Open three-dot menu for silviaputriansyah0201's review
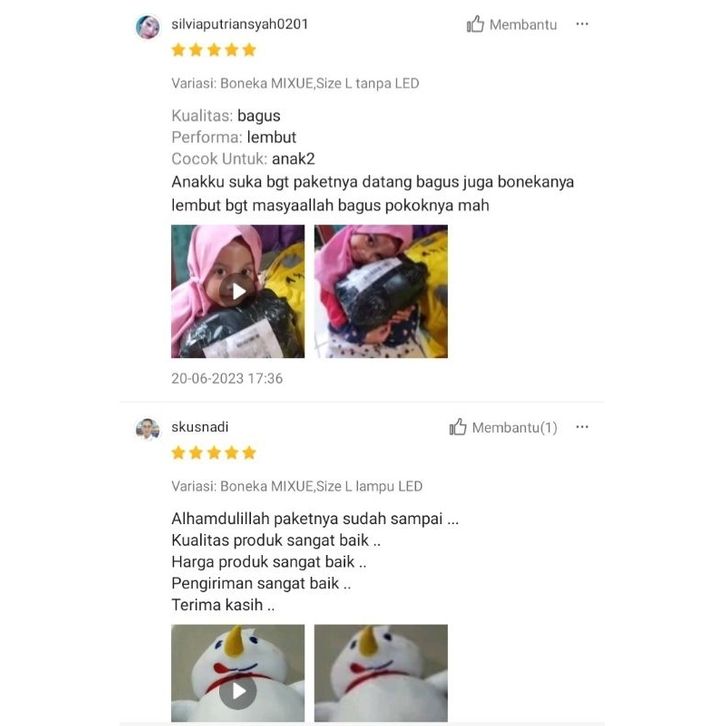The height and width of the screenshot is (726, 726). (x=582, y=24)
